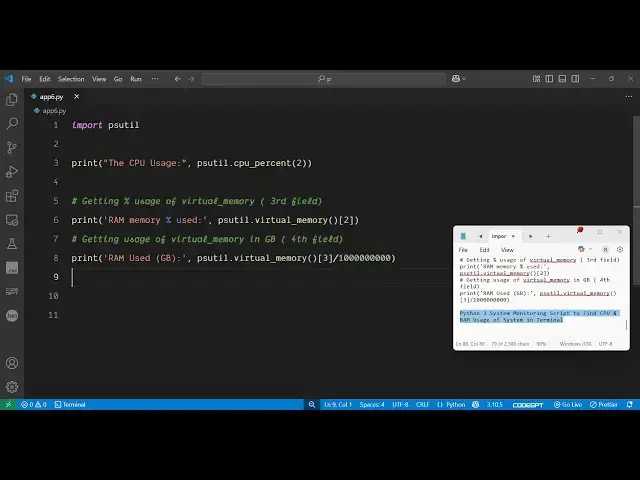
Task: Expand the hidden menu items ellipsis
Action: coord(155,79)
